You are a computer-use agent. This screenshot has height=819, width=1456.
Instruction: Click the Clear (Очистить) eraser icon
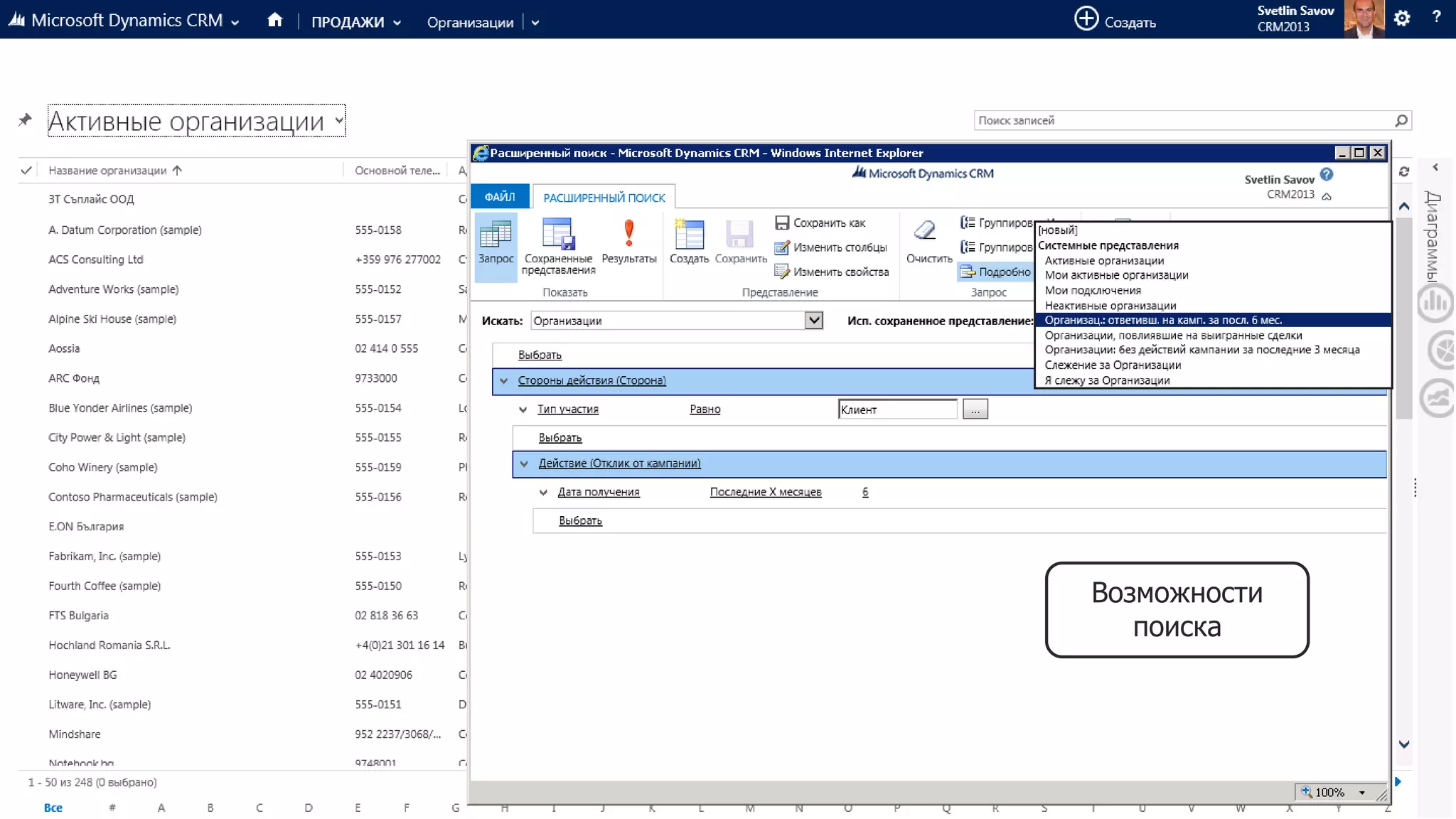point(925,231)
